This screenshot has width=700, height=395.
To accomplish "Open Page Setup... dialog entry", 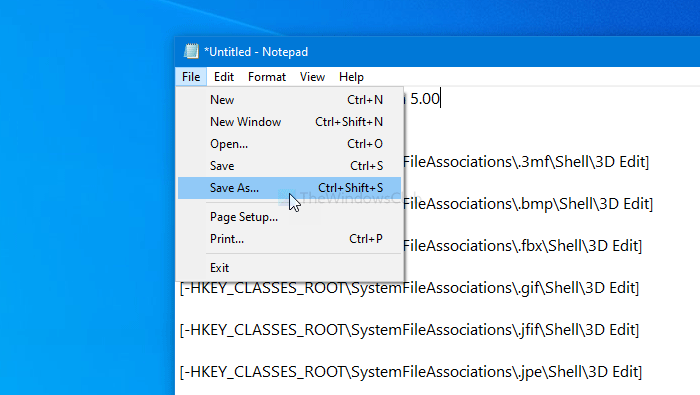I will pos(289,217).
